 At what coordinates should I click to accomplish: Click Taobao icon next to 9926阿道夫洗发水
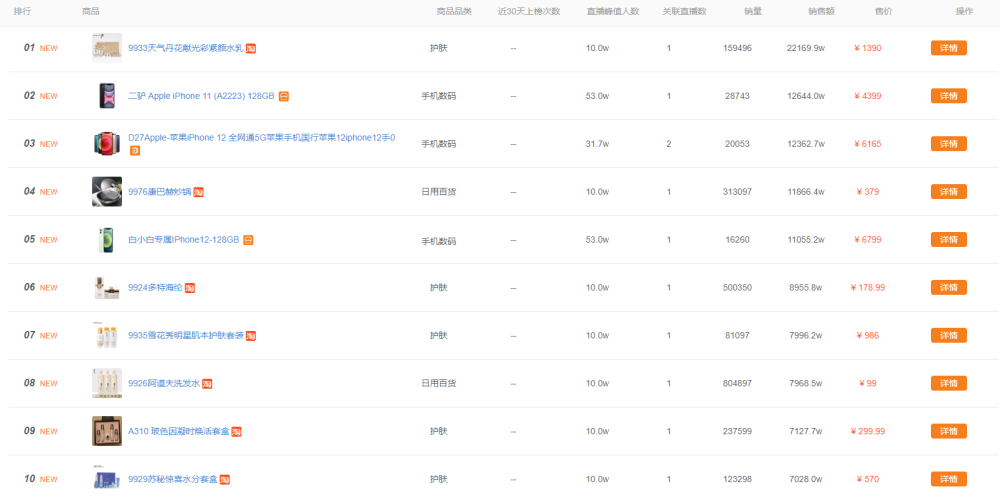click(207, 384)
